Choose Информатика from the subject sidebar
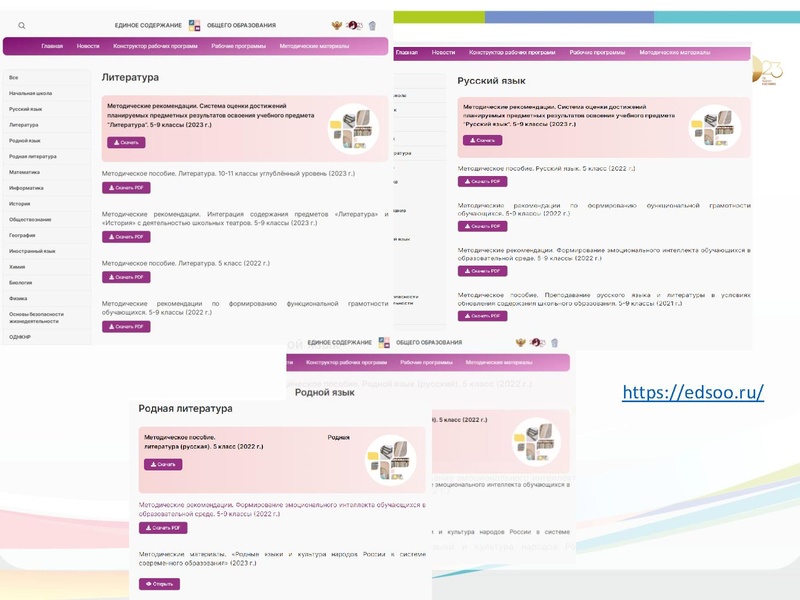 pyautogui.click(x=26, y=188)
